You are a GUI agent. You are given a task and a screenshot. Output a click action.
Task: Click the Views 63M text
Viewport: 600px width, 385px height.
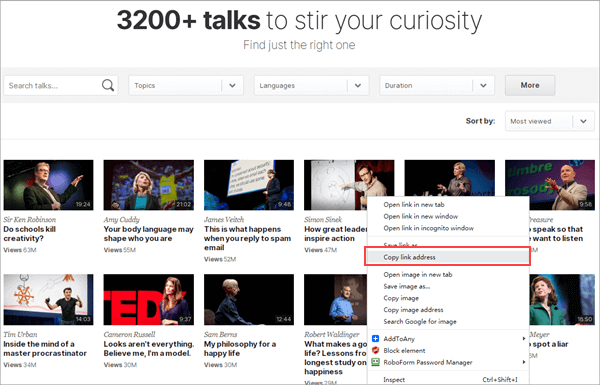[x=20, y=250]
